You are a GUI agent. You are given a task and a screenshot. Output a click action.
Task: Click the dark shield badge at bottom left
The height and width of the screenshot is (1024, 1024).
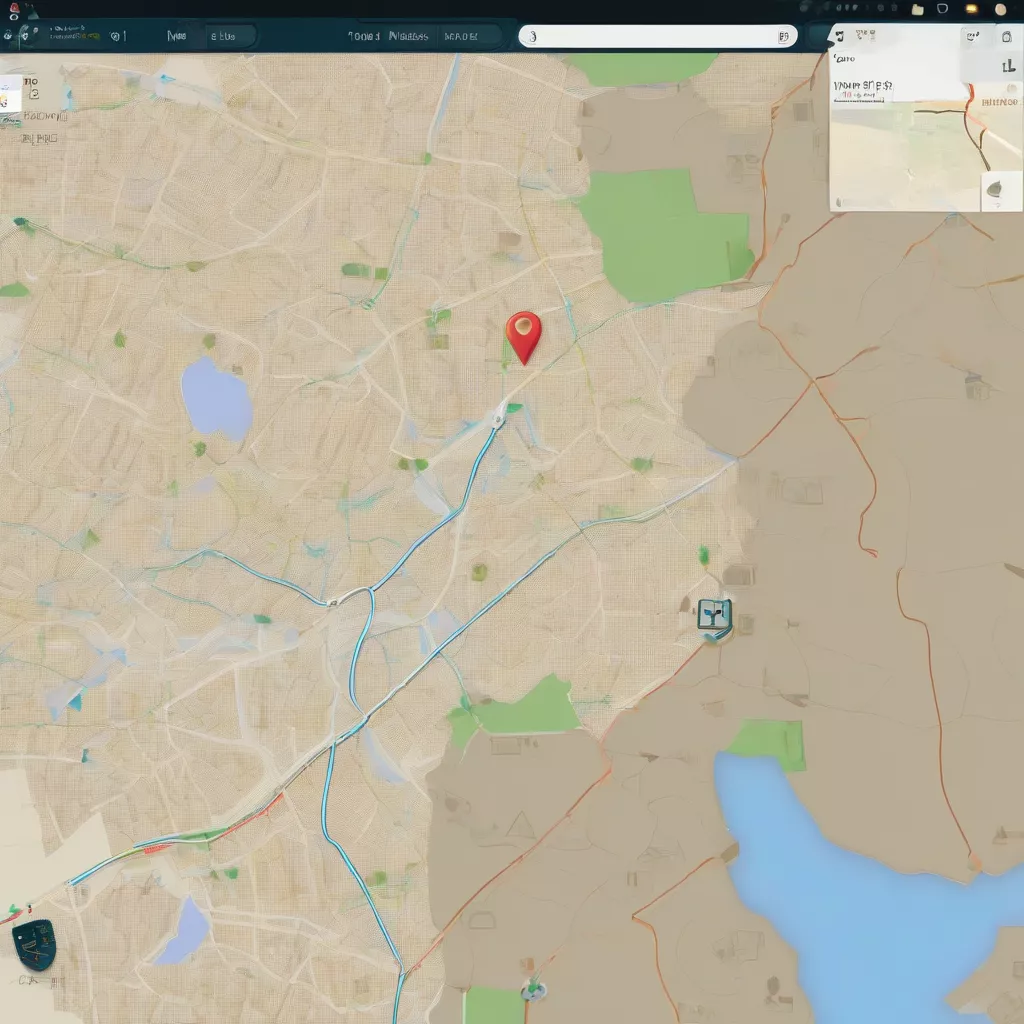pyautogui.click(x=33, y=945)
